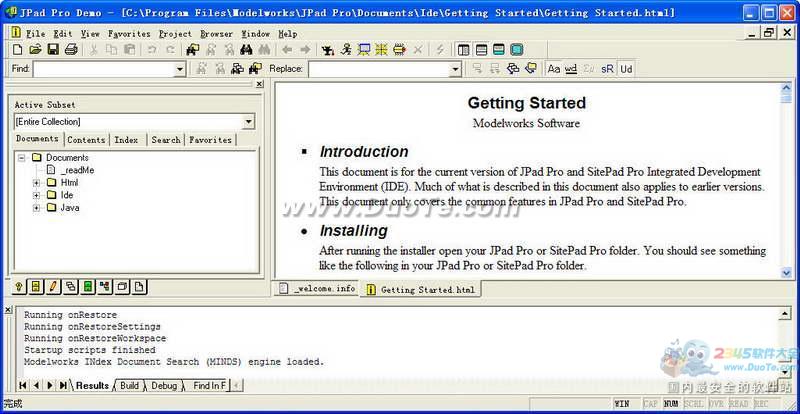Click the yellow document panel icon

[35, 287]
